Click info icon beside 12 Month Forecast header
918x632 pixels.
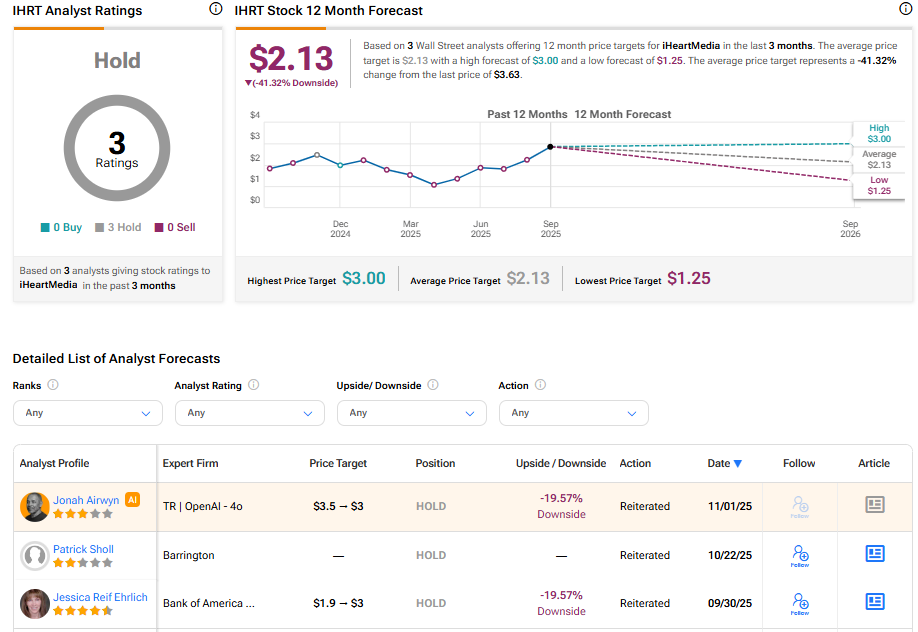[906, 9]
